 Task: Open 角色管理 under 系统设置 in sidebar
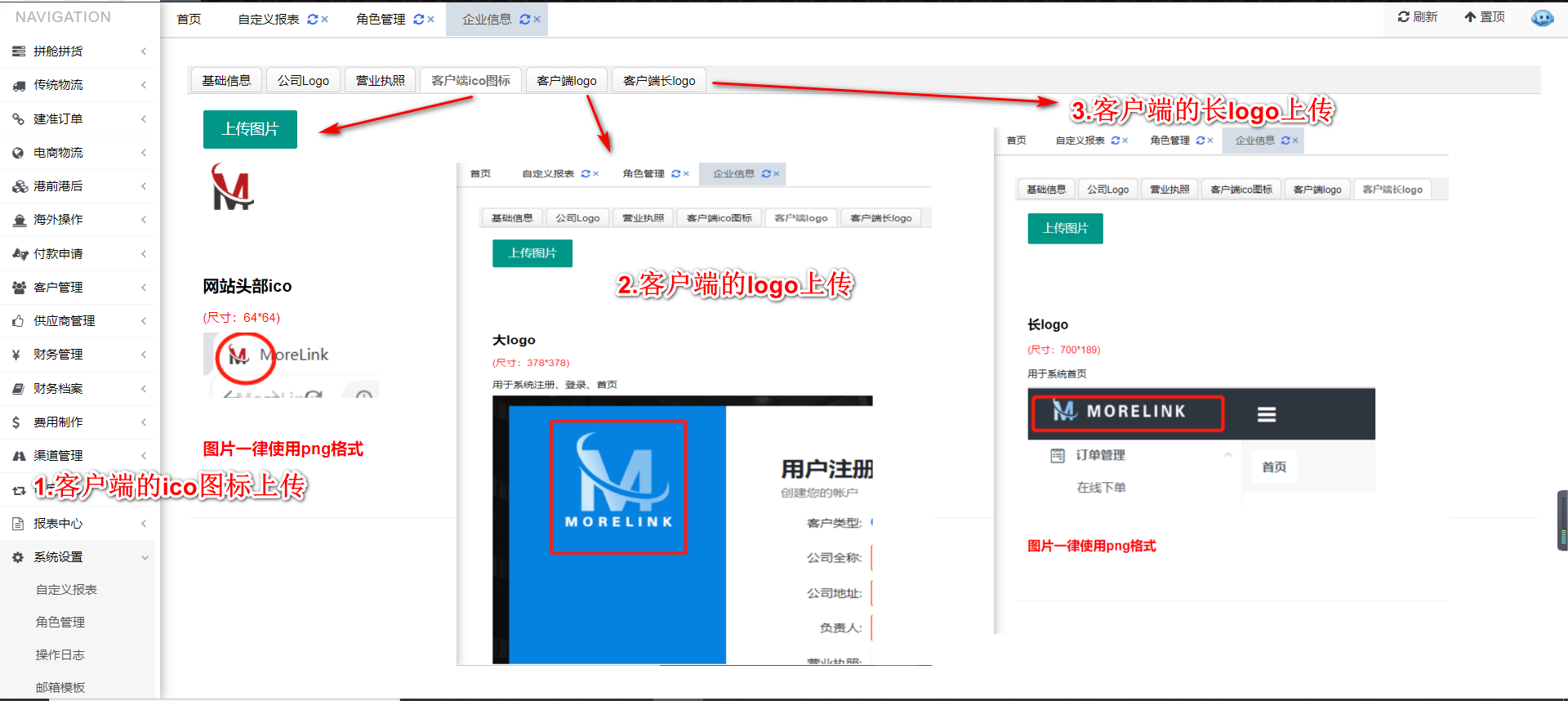point(60,623)
